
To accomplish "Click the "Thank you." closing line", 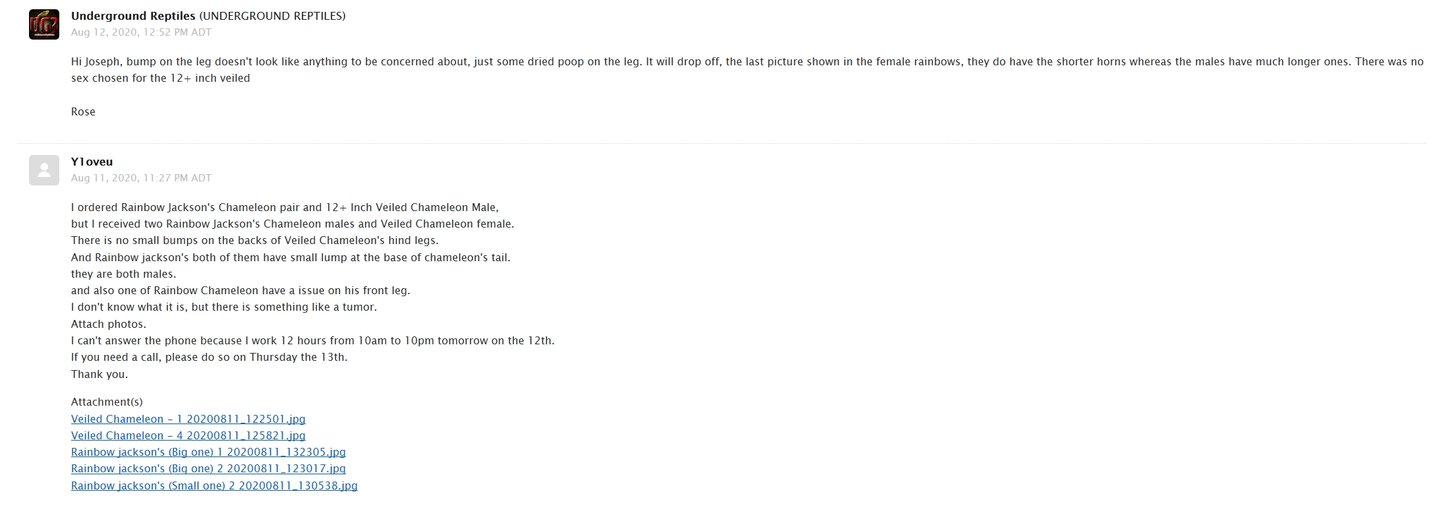I will [x=99, y=374].
